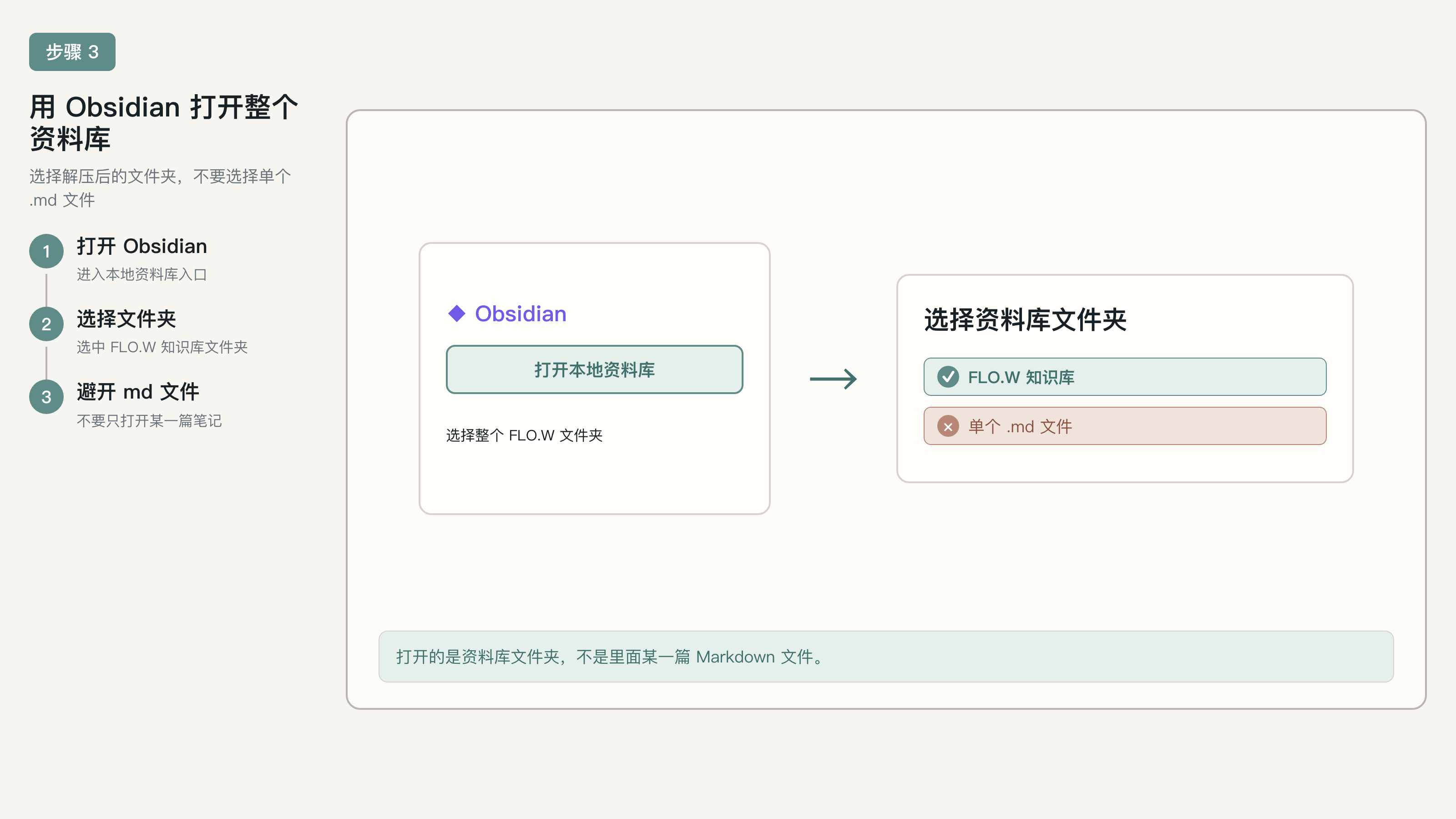
Task: Select the FLO.W 知识库 folder row
Action: [x=1125, y=376]
